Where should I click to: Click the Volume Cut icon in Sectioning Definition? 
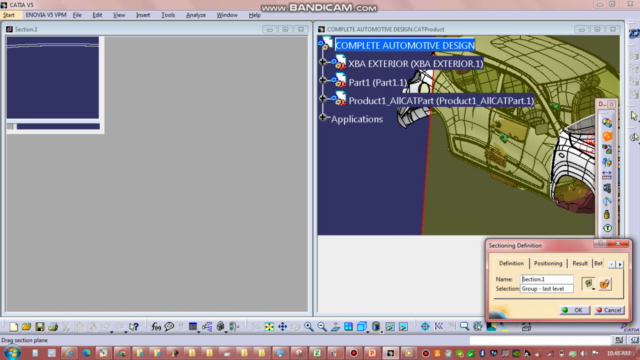[x=605, y=283]
